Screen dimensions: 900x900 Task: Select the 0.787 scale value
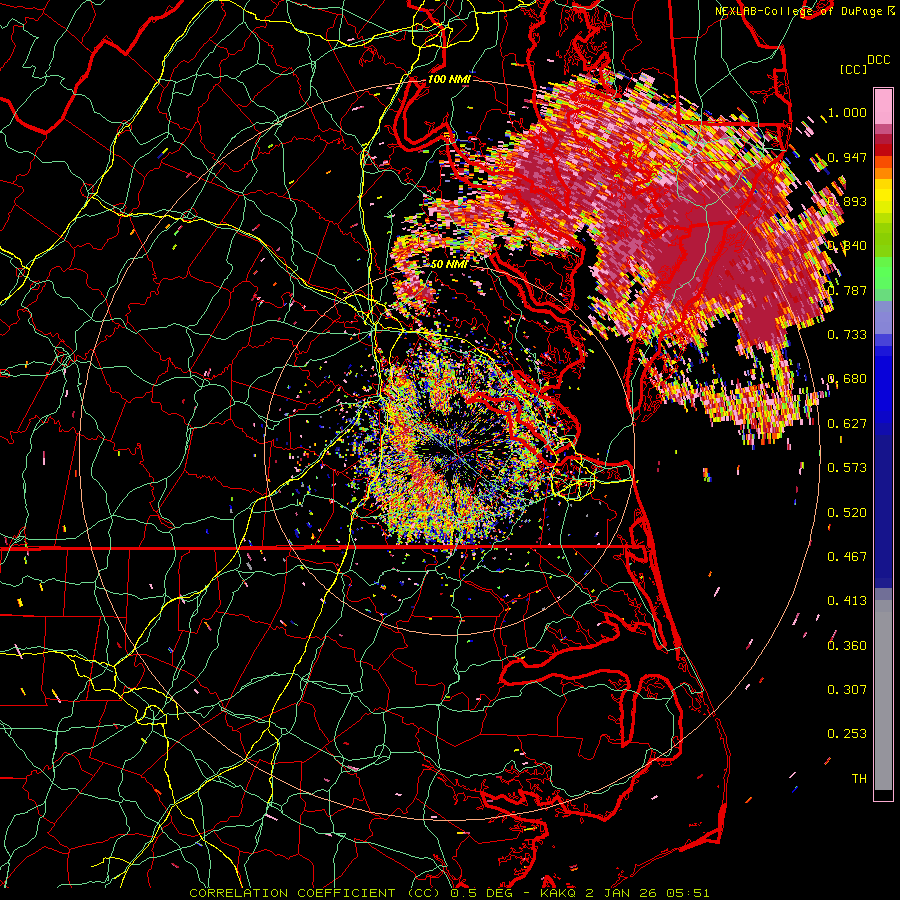coord(847,290)
